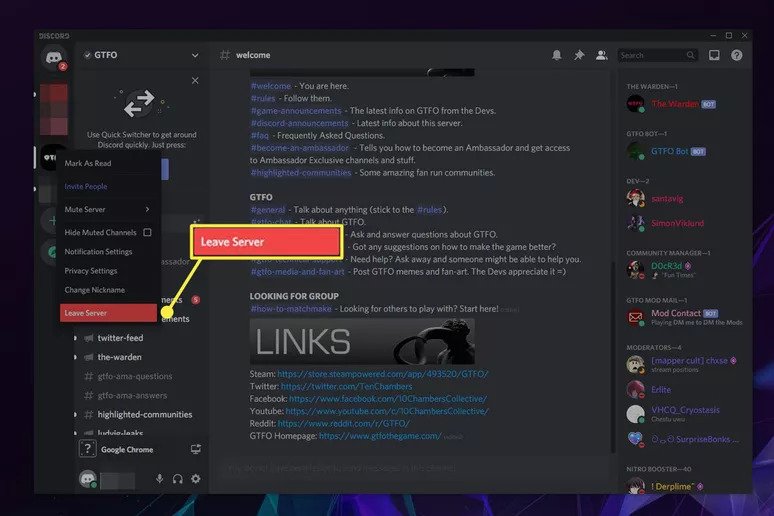Open help question mark icon

pyautogui.click(x=736, y=55)
